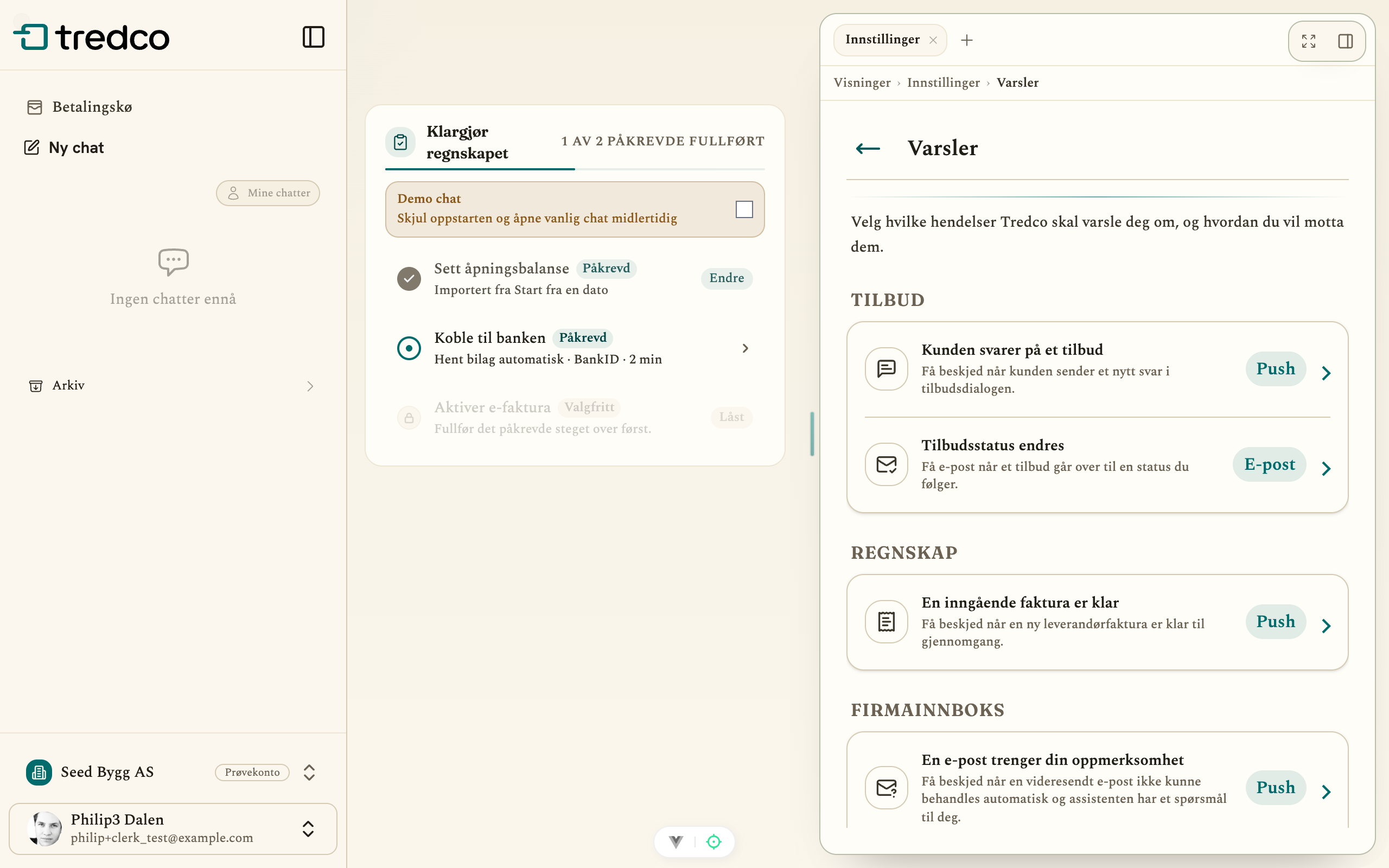Click the Påkrevd tag on Koble til banken
The image size is (1389, 868).
(583, 338)
